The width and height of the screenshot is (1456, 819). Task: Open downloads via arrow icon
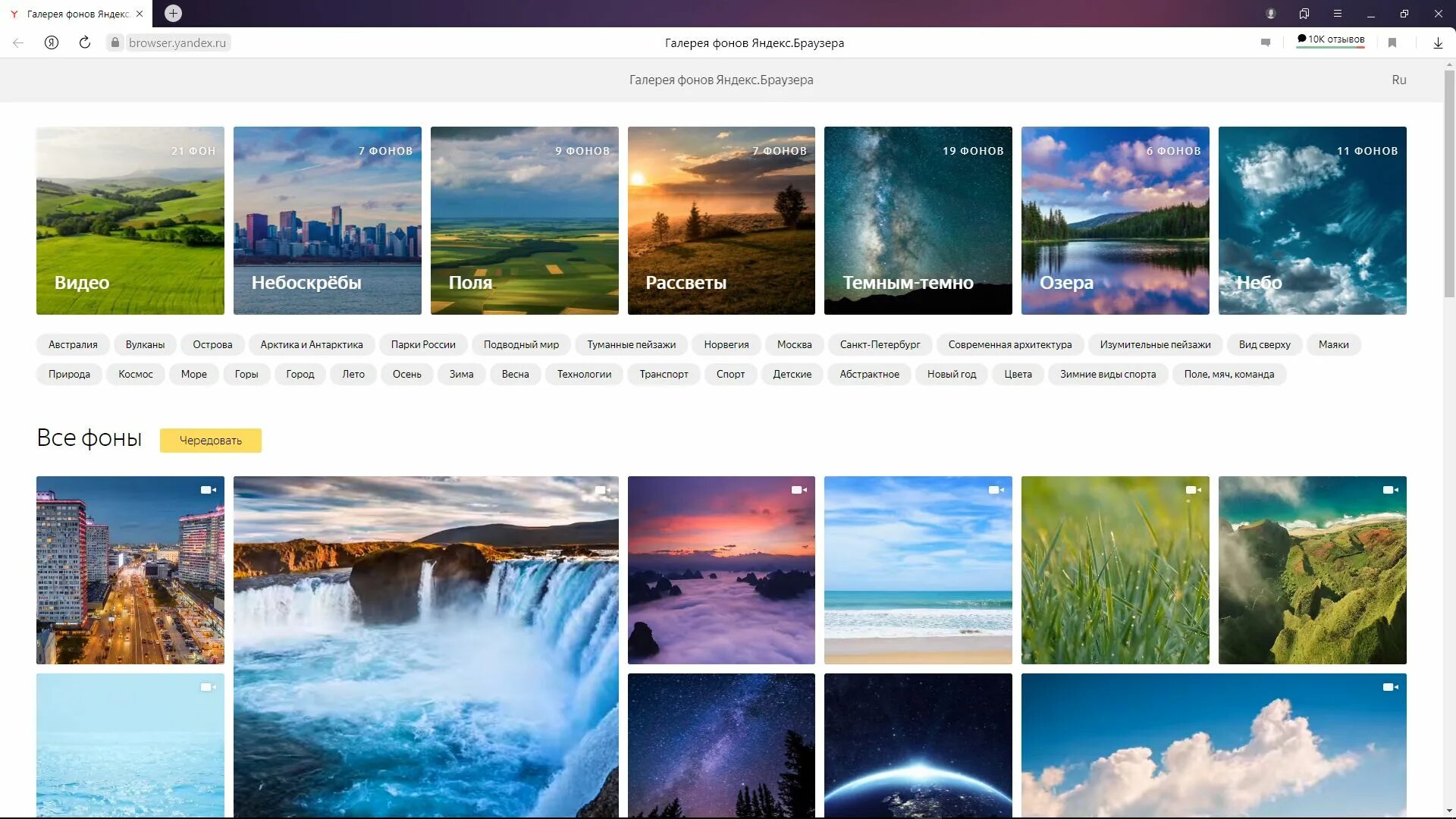click(1438, 42)
